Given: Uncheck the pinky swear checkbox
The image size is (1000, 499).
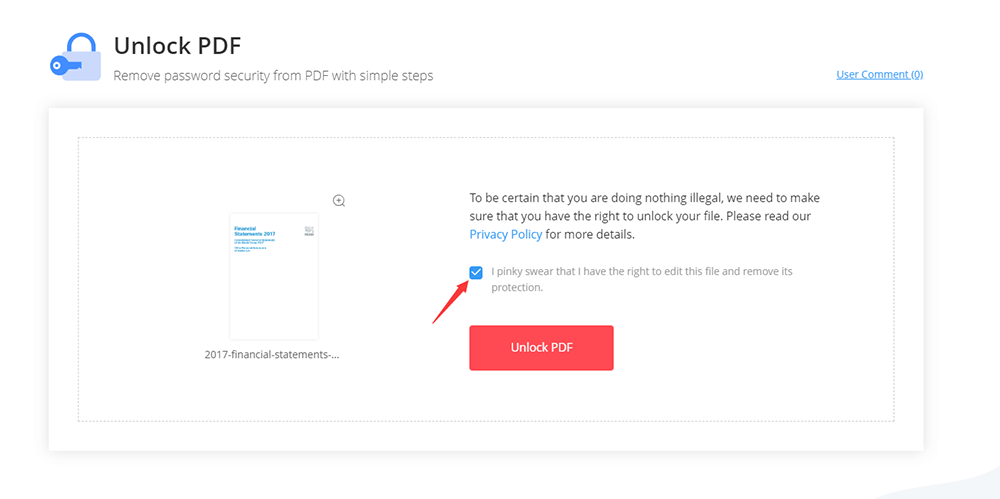Looking at the screenshot, I should pyautogui.click(x=476, y=272).
